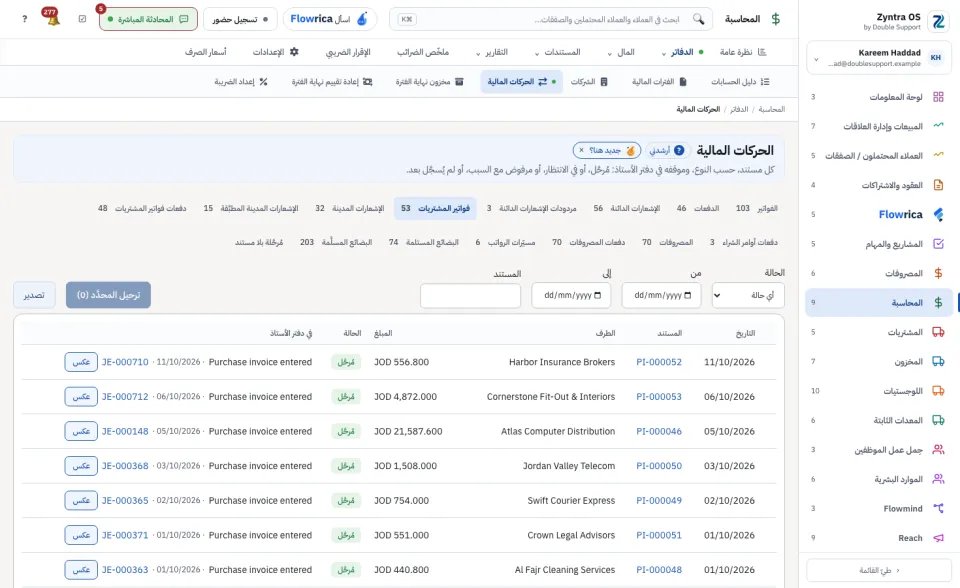The width and height of the screenshot is (960, 588).
Task: Open the notifications bell icon
Action: tap(53, 18)
